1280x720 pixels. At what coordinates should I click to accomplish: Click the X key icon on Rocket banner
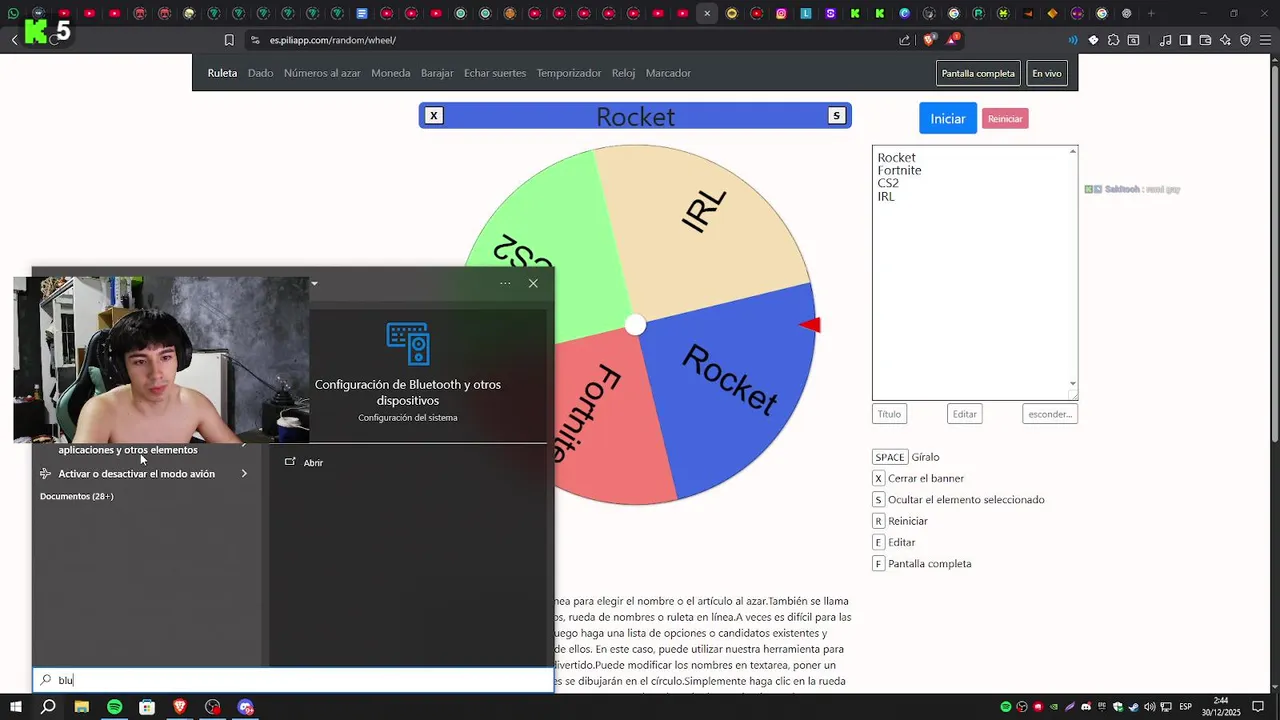tap(433, 116)
